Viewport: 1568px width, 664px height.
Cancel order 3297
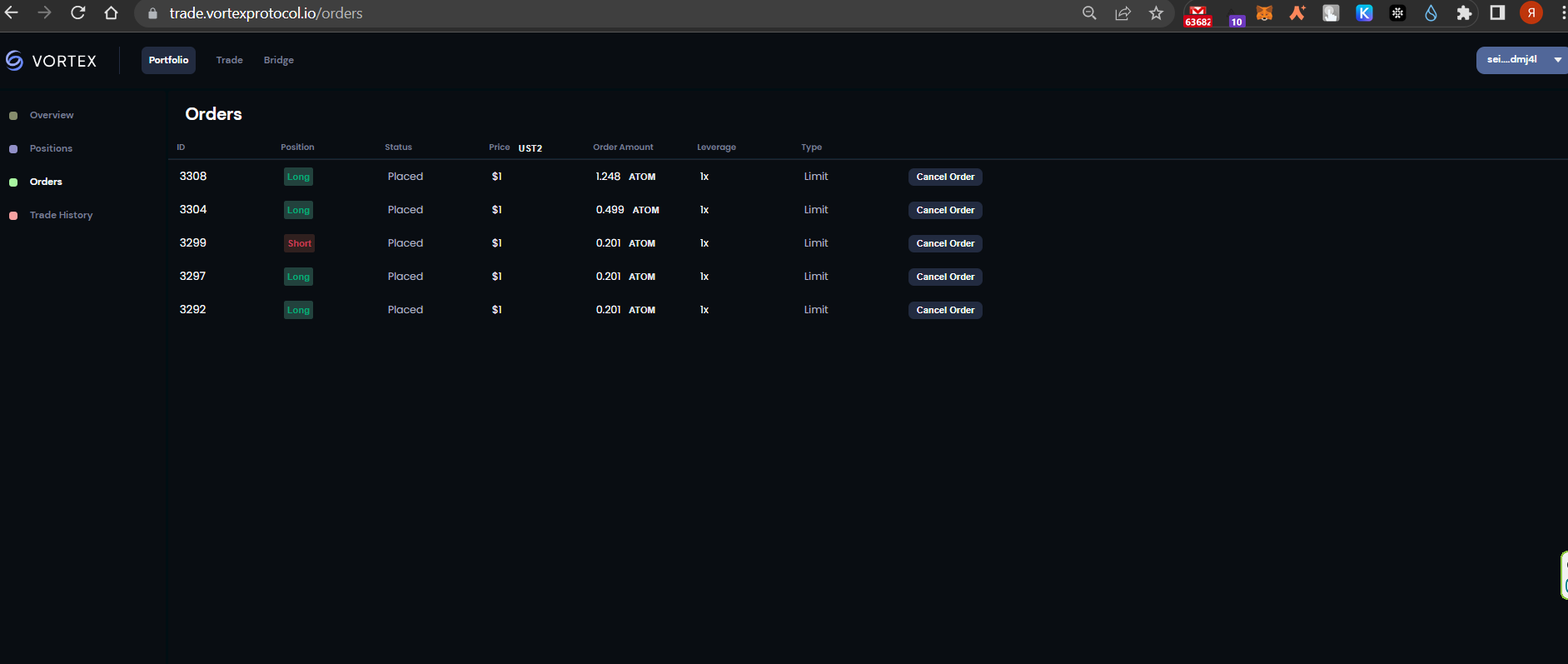click(x=945, y=277)
